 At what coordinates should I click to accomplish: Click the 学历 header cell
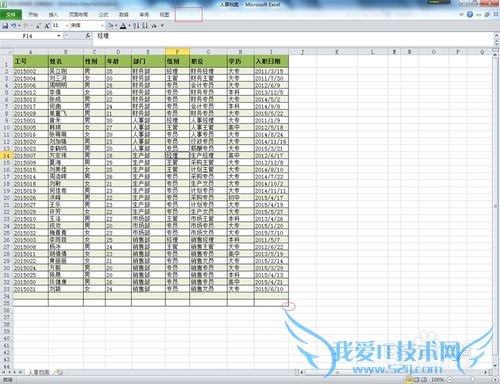[241, 61]
